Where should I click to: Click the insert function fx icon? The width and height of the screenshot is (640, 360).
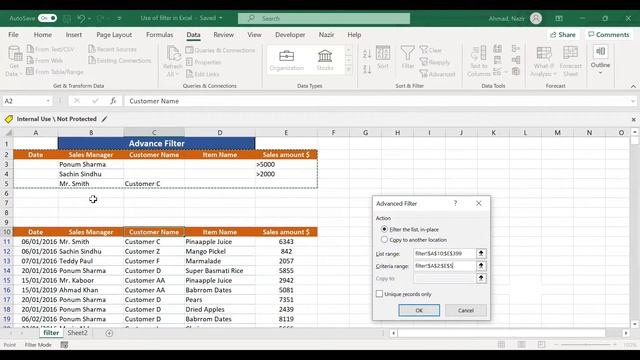pos(113,101)
